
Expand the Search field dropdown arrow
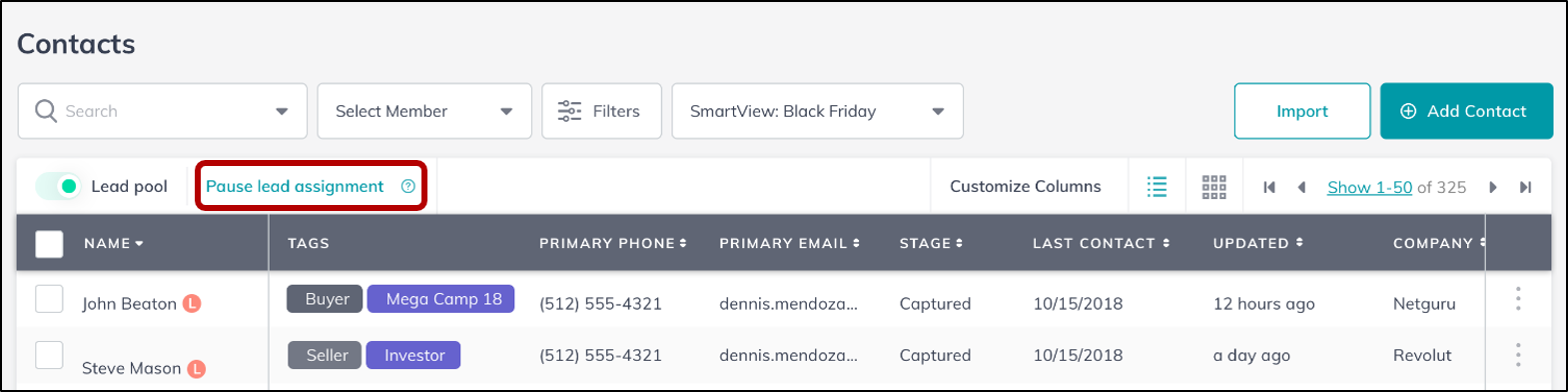282,112
